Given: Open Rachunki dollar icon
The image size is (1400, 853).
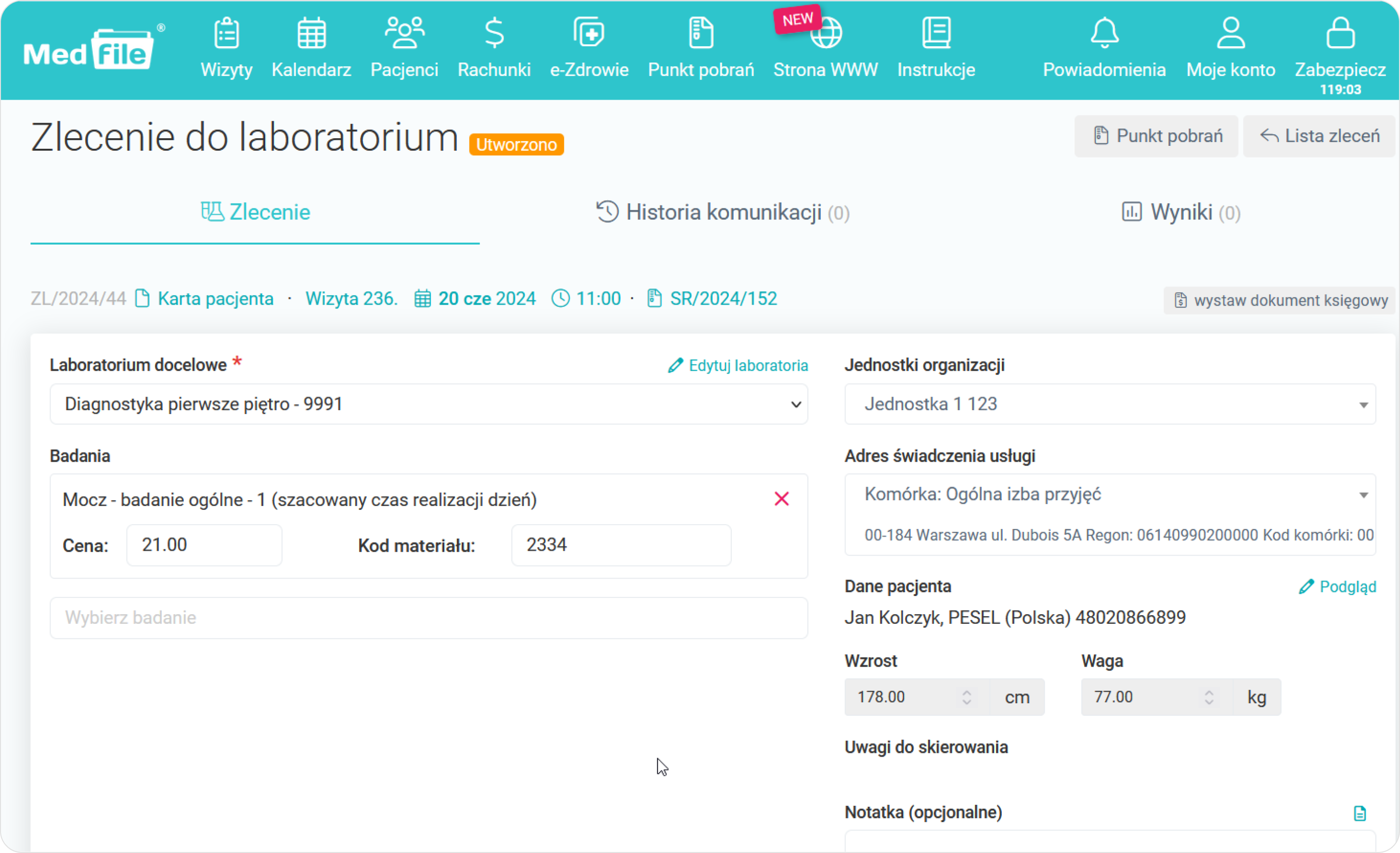Looking at the screenshot, I should 494,33.
